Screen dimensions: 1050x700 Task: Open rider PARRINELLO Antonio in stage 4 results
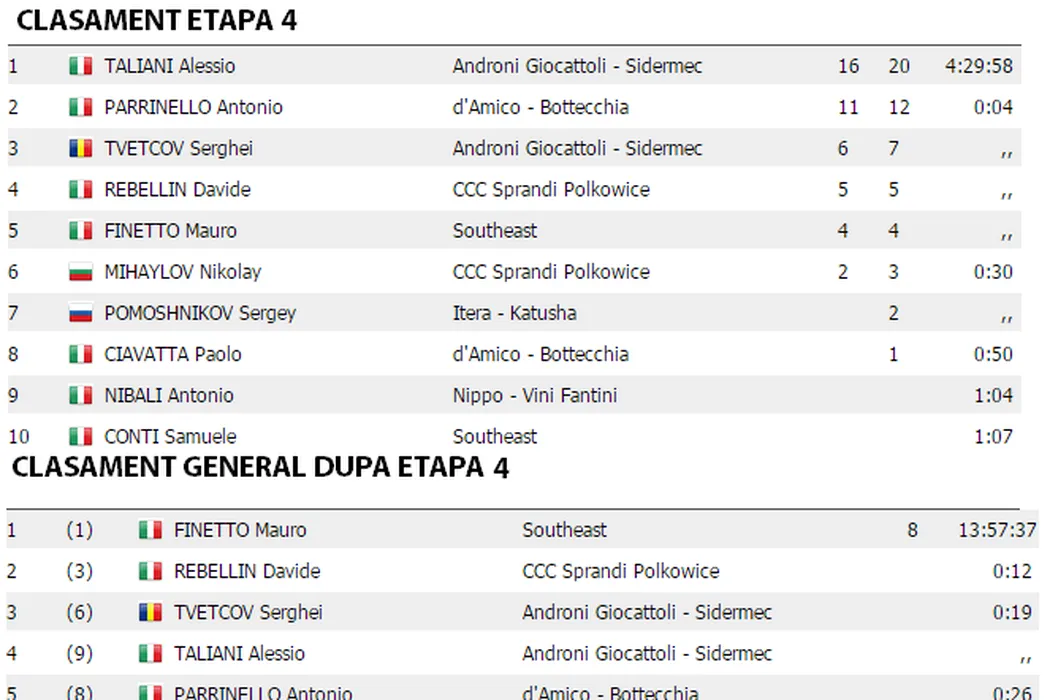pos(193,108)
